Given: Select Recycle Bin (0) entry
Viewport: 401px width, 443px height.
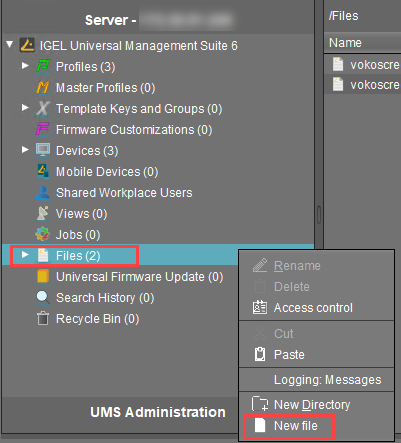Looking at the screenshot, I should 97,319.
